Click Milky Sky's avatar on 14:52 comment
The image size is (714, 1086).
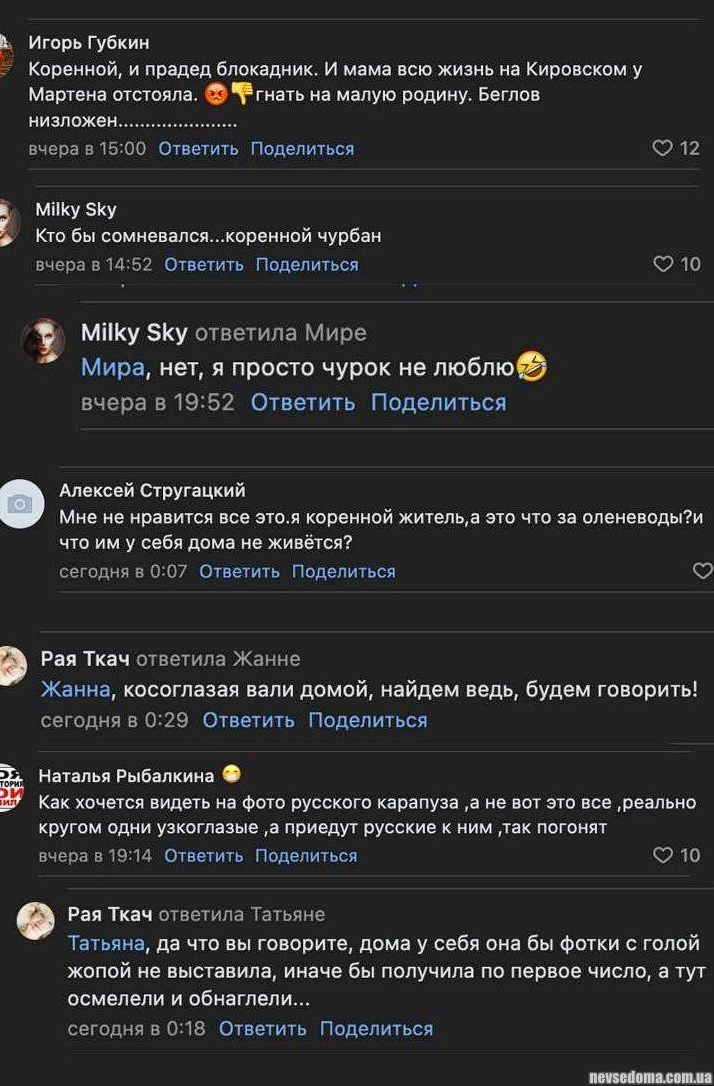coord(9,221)
